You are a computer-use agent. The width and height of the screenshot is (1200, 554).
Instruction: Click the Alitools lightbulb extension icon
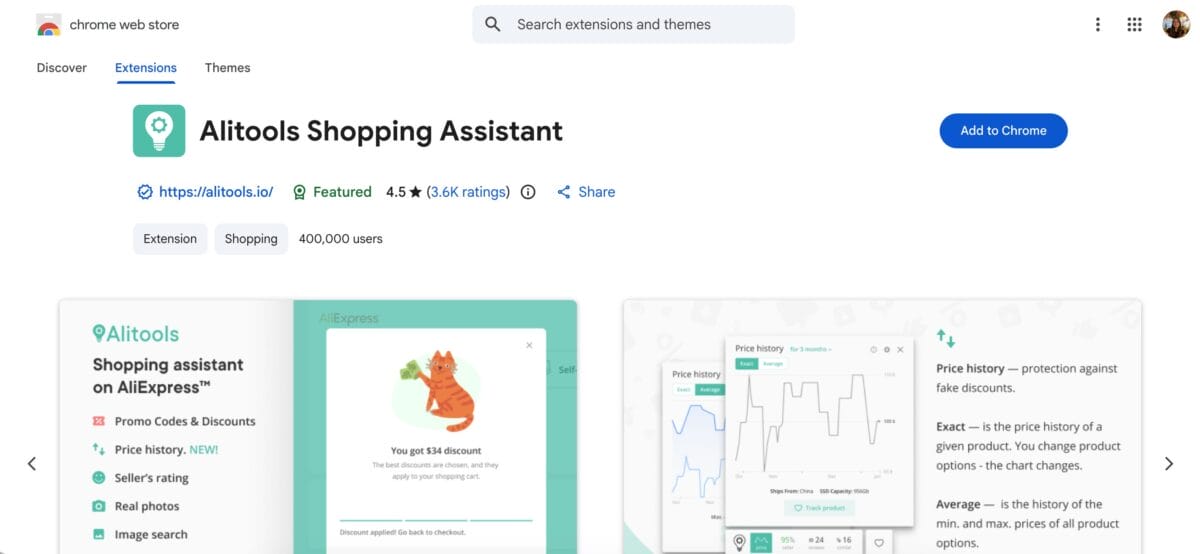point(159,131)
